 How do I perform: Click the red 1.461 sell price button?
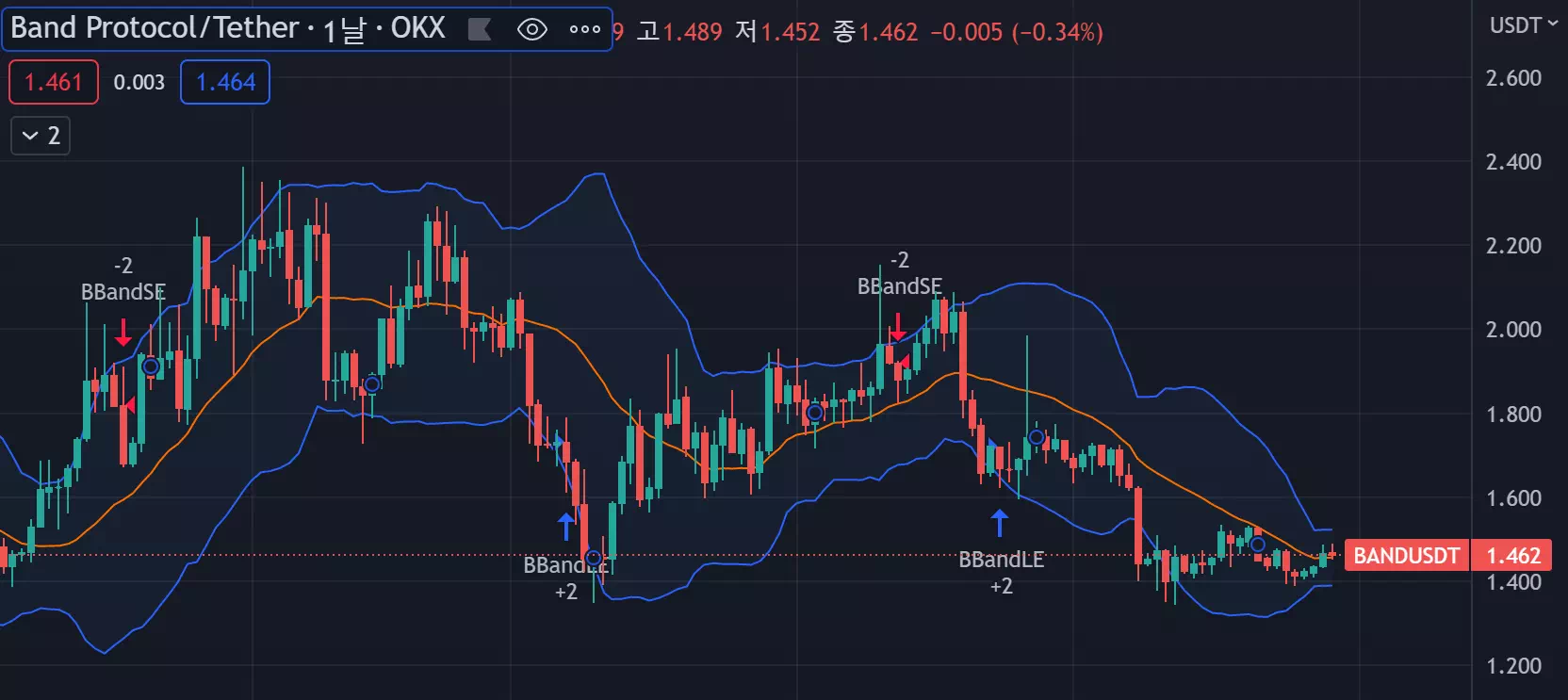click(x=54, y=82)
